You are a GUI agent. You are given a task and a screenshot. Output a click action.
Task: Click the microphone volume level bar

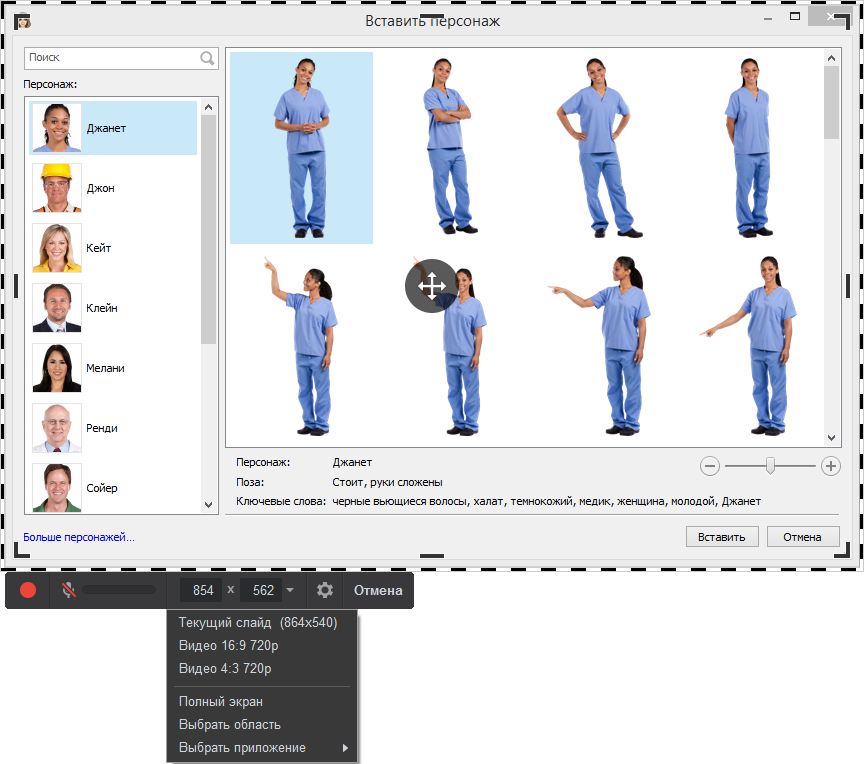118,590
